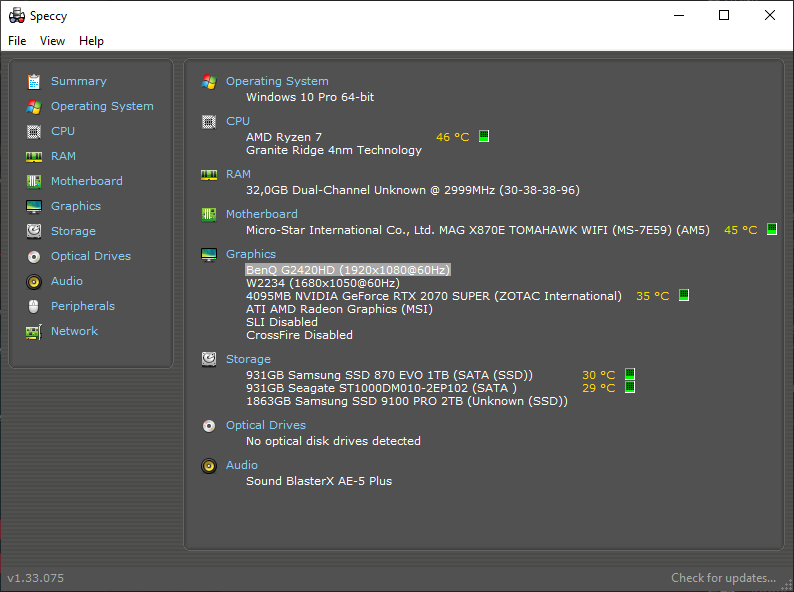Image resolution: width=794 pixels, height=592 pixels.
Task: Click the Graphics monitor icon in sidebar
Action: point(34,206)
